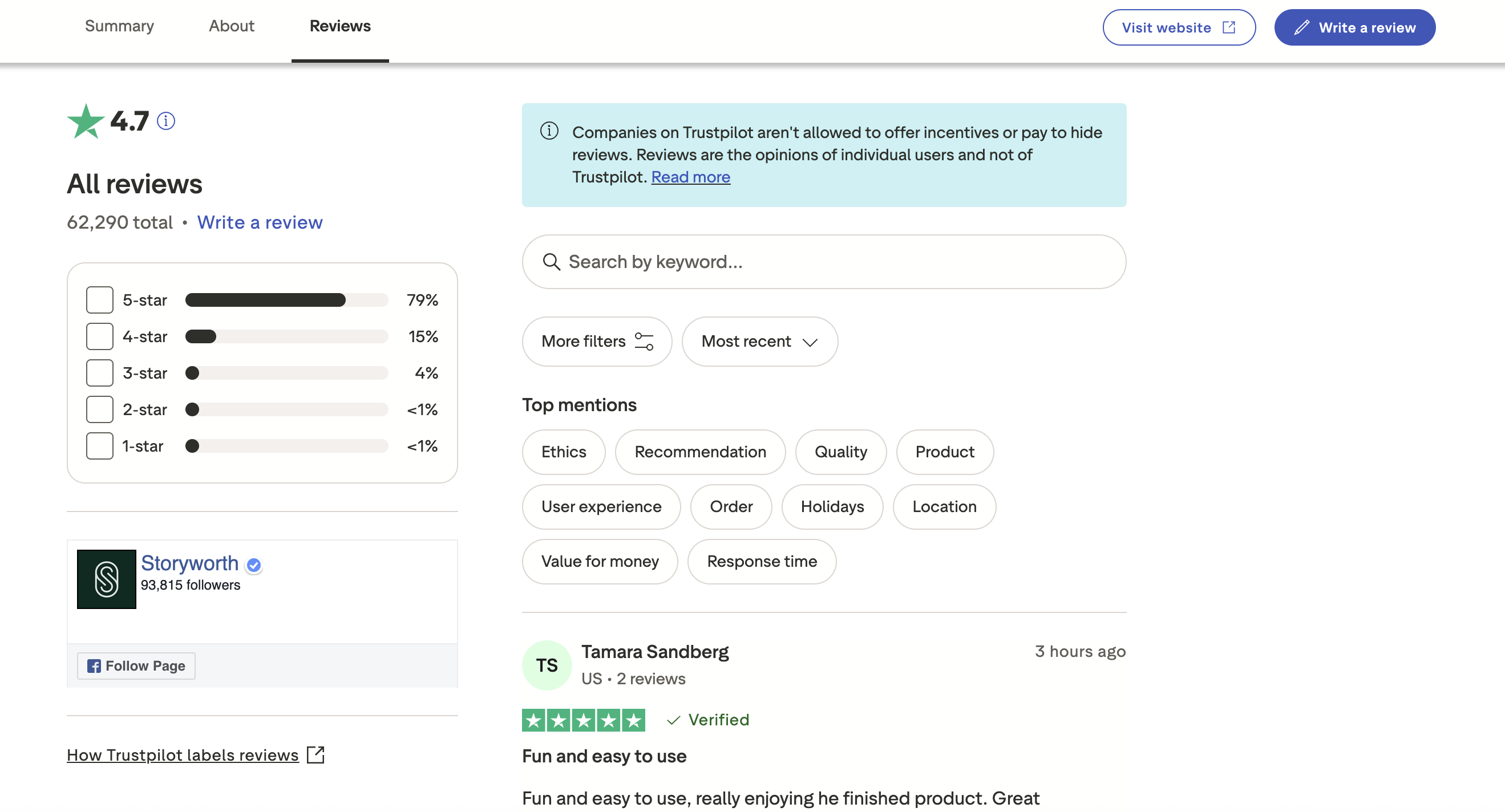The image size is (1505, 812).
Task: Click the blue verified badge next to Storyworth
Action: (x=253, y=565)
